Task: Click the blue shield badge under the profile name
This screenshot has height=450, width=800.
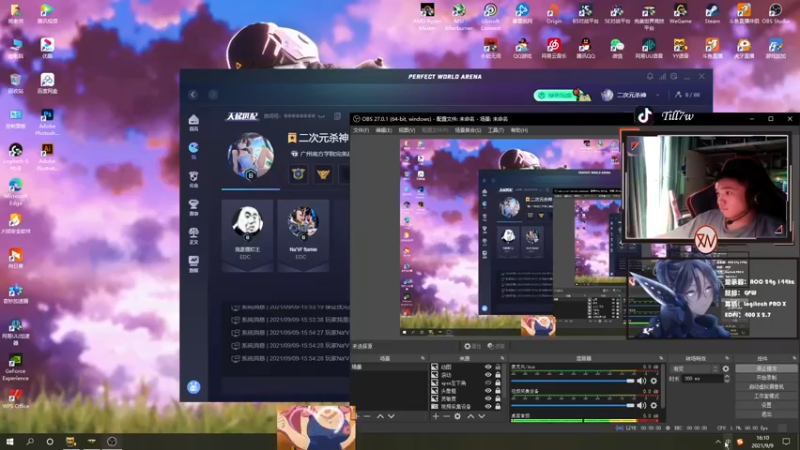Action: click(298, 174)
